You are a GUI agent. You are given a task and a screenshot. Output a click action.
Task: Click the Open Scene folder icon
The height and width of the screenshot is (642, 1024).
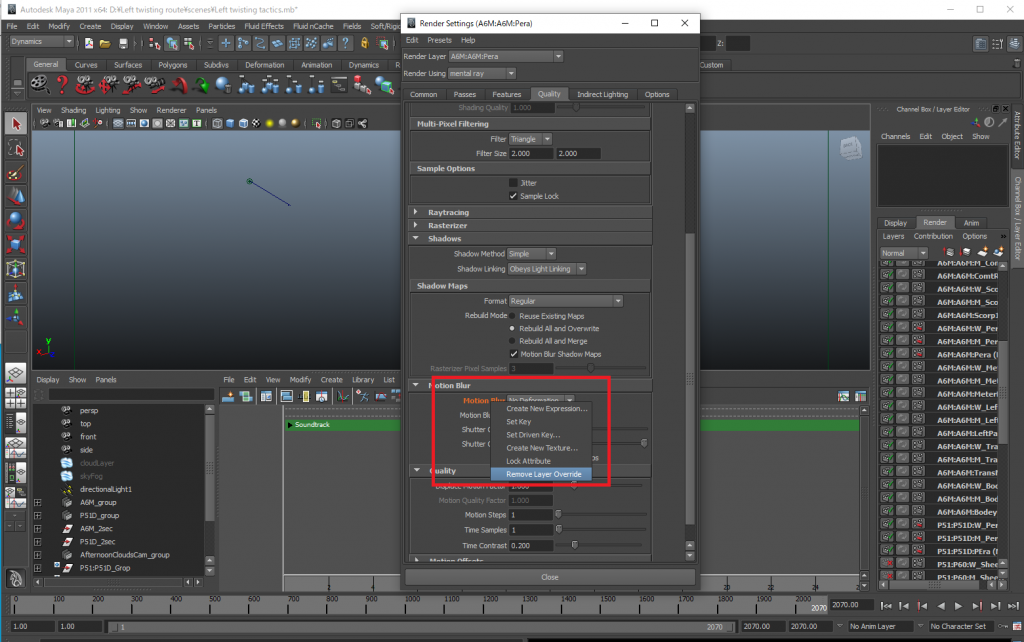click(x=105, y=43)
